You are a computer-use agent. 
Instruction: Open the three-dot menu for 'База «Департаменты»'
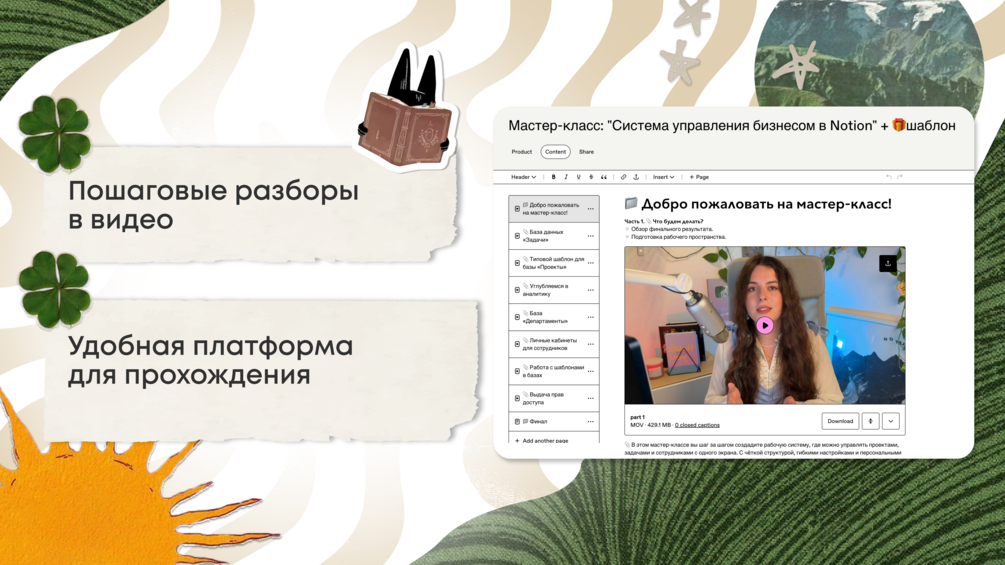tap(590, 317)
